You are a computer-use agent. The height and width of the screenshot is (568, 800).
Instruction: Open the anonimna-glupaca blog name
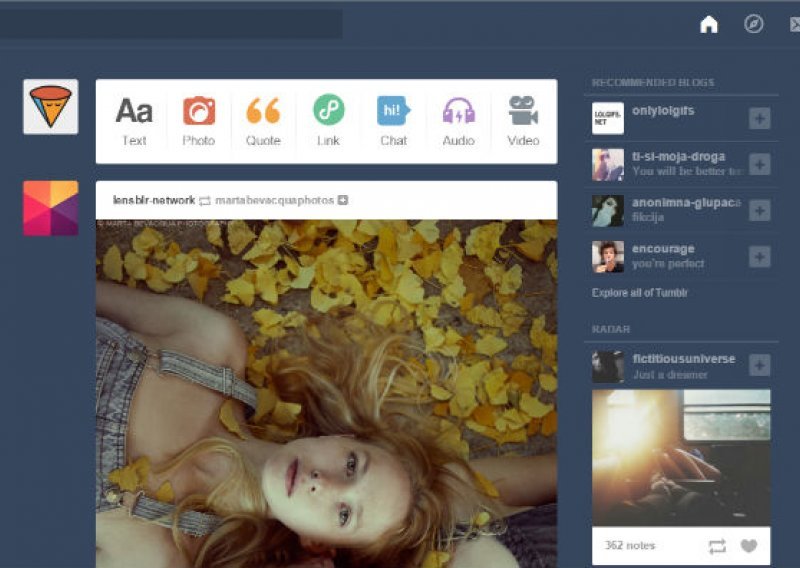click(x=686, y=203)
